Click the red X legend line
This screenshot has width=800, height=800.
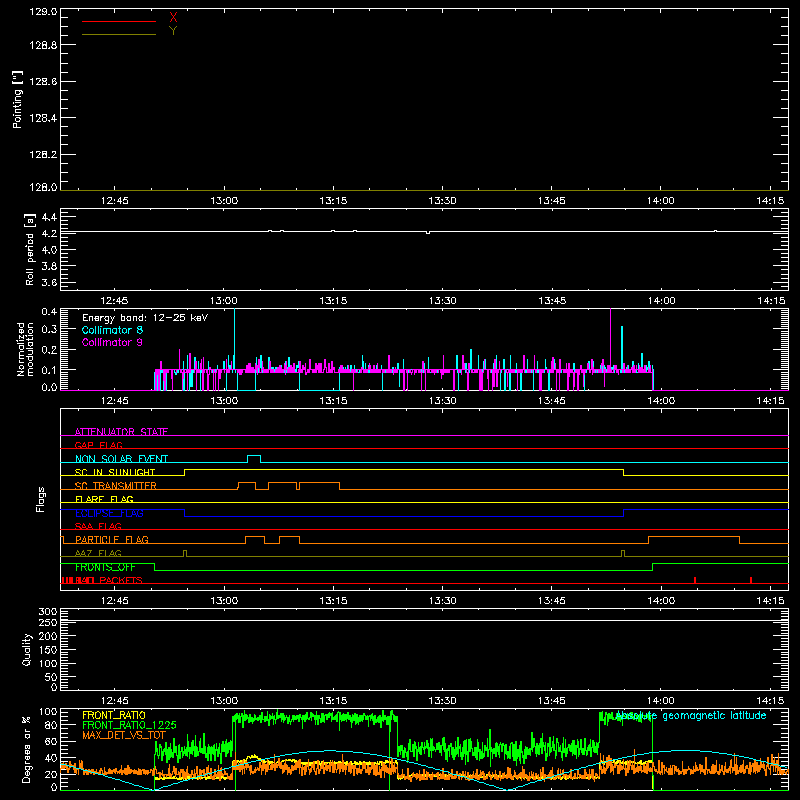point(119,21)
